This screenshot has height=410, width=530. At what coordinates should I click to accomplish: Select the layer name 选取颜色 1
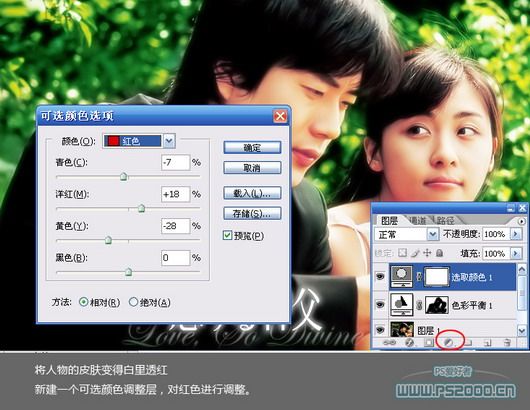[472, 277]
